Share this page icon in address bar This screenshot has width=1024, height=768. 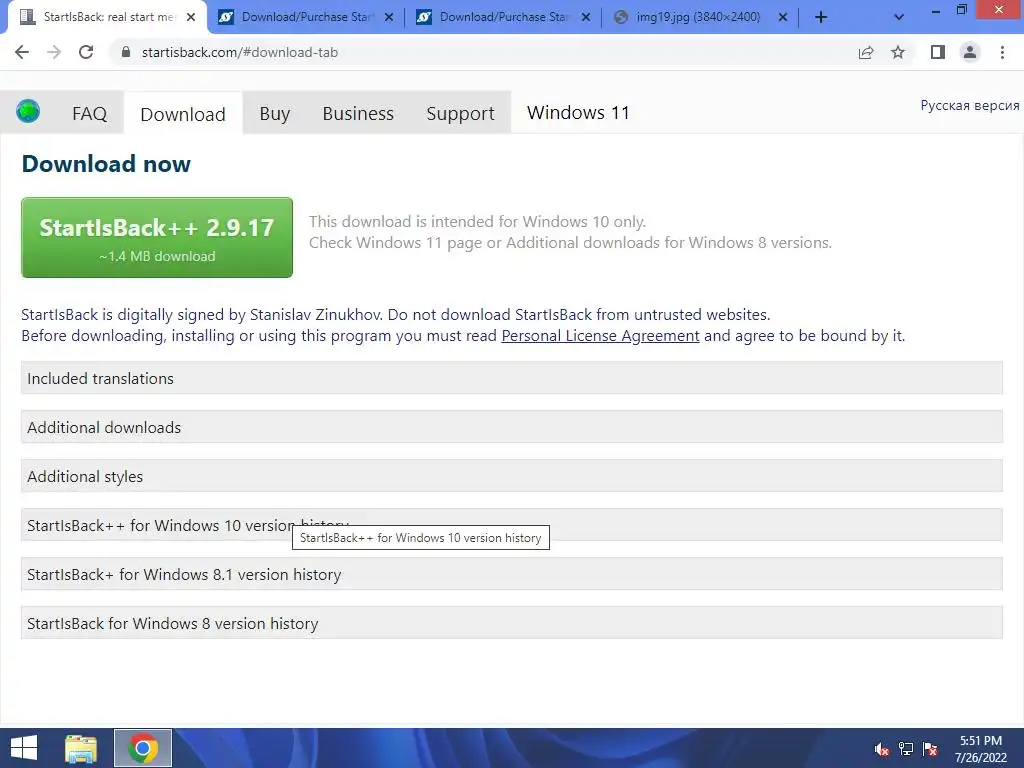pos(866,52)
